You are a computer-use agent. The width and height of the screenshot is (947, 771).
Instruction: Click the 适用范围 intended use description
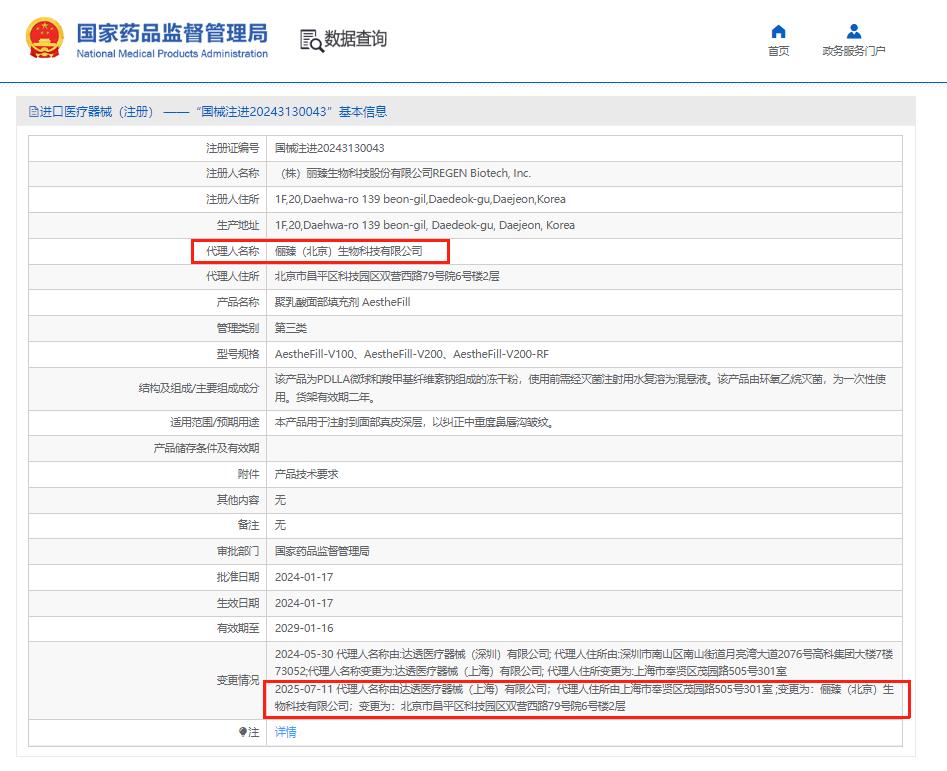point(414,423)
